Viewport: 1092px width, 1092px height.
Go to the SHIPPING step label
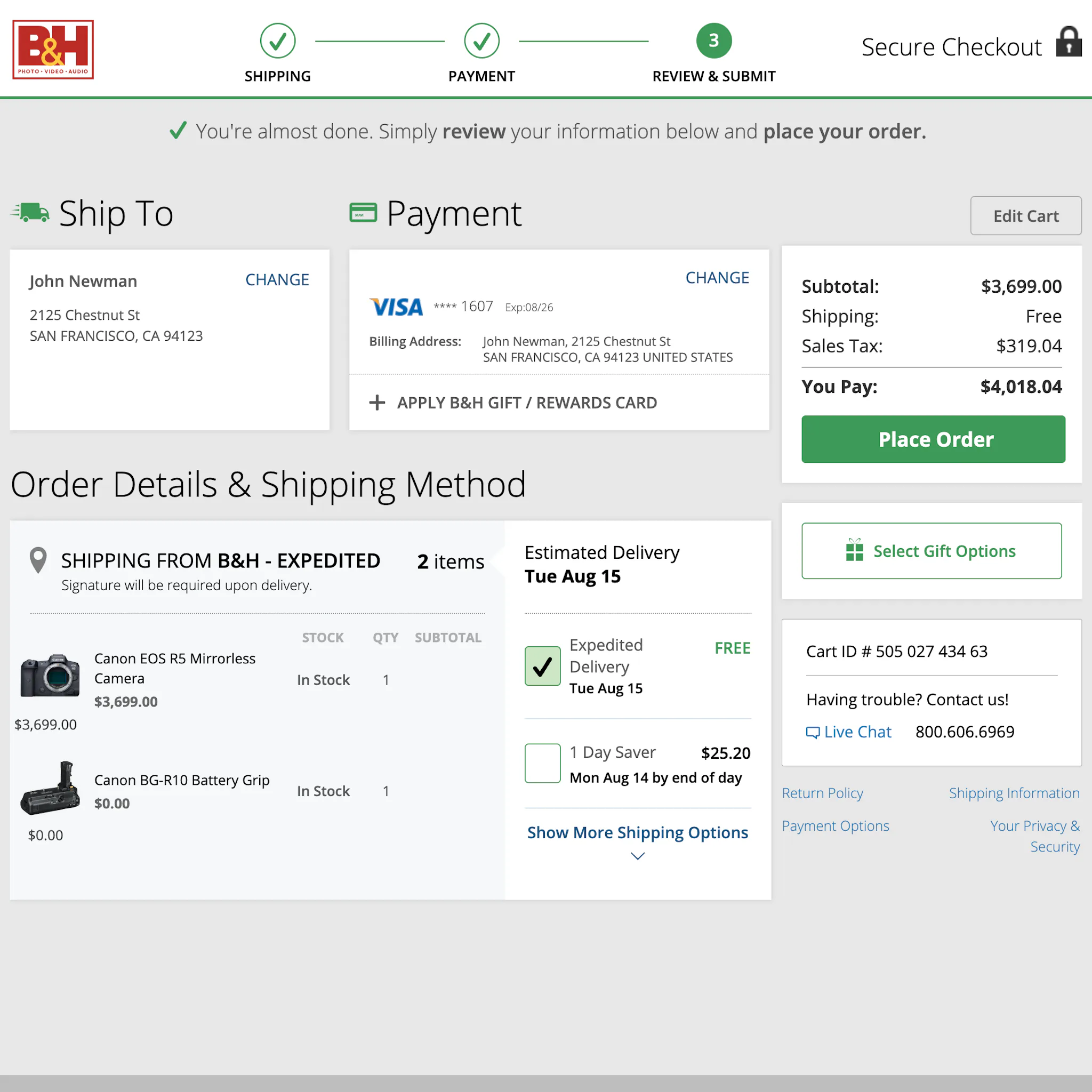coord(277,76)
